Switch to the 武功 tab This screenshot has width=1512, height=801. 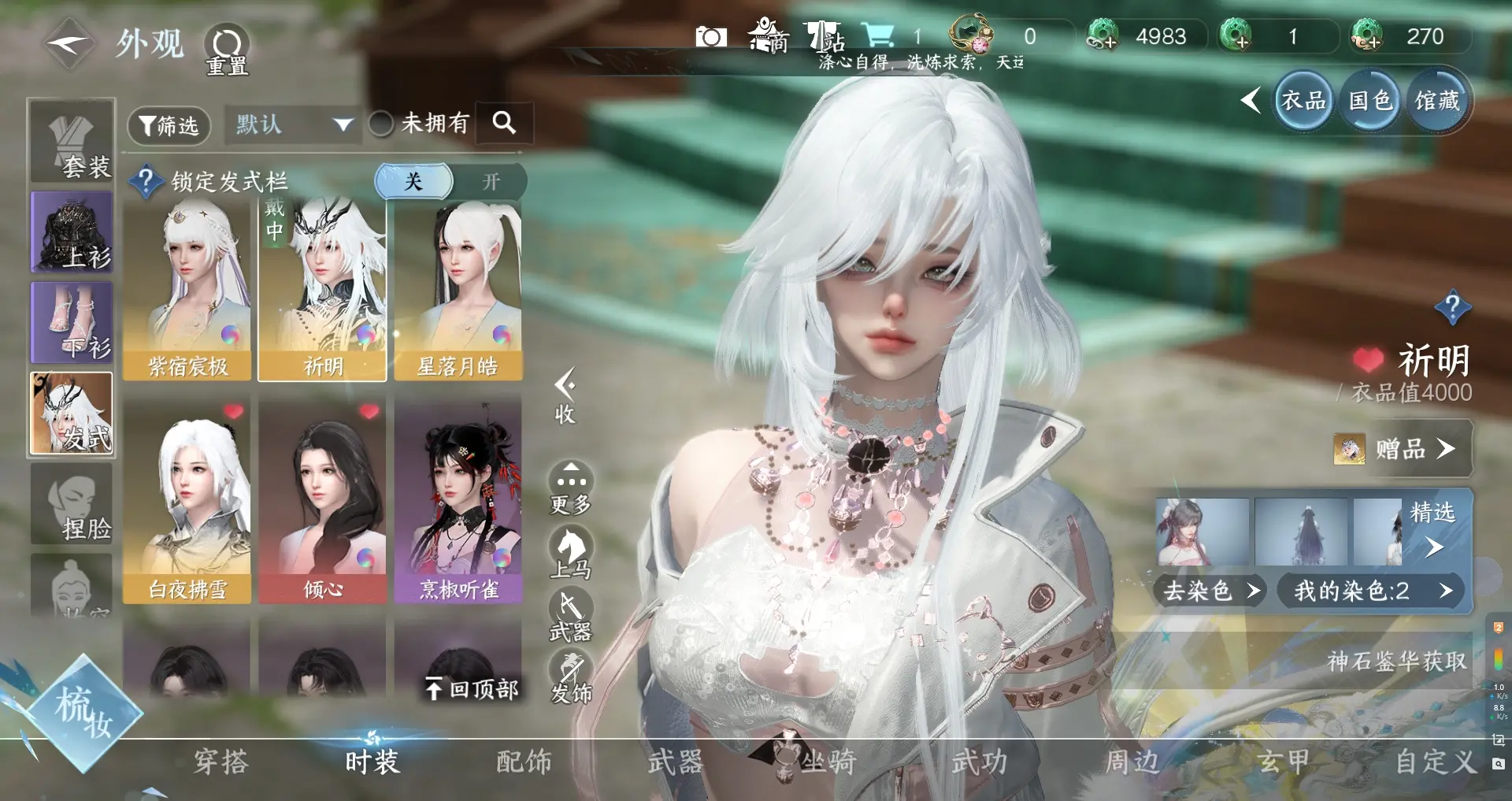pos(979,762)
